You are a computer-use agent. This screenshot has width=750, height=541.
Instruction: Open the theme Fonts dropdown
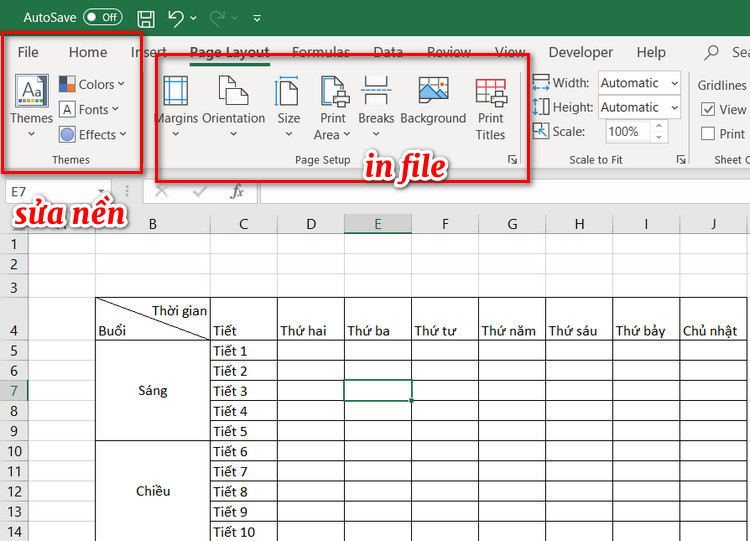[x=89, y=110]
